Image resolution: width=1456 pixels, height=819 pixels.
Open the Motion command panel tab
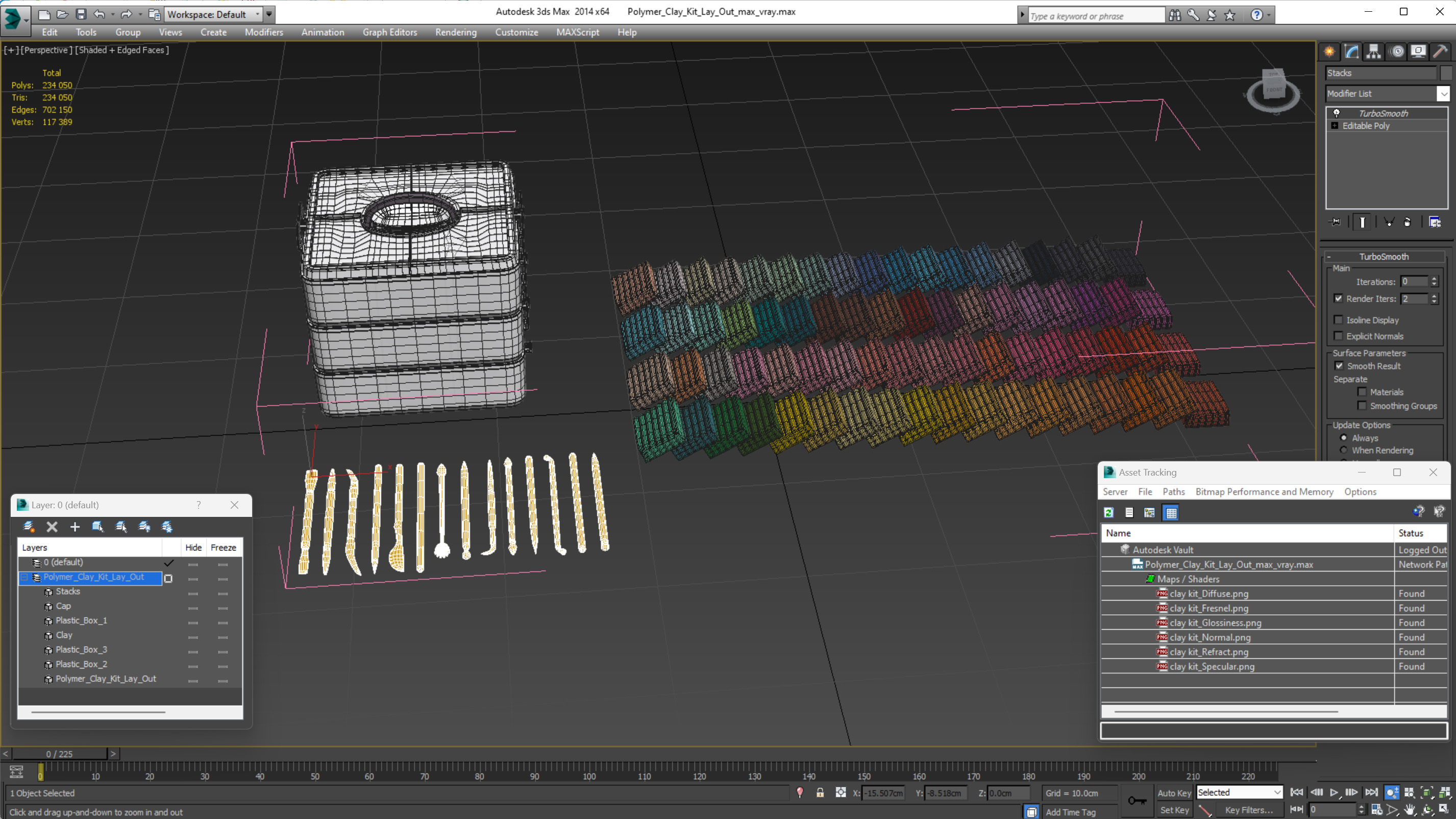(1397, 52)
